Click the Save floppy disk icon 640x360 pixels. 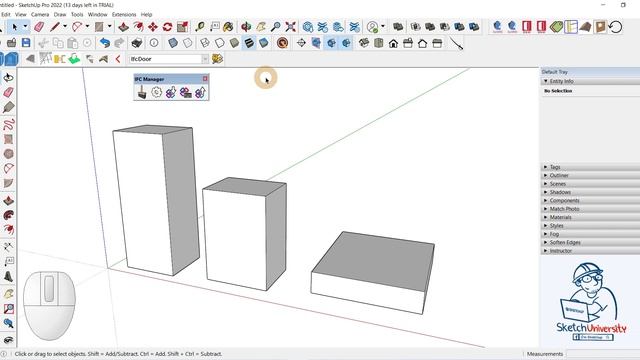pyautogui.click(x=26, y=42)
